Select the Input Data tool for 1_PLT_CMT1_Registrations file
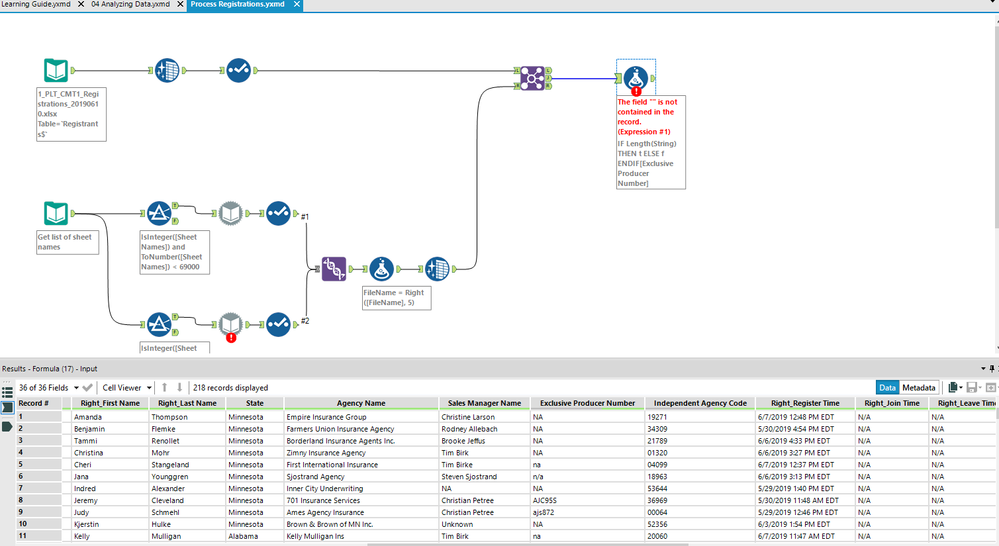999x546 pixels. 56,70
